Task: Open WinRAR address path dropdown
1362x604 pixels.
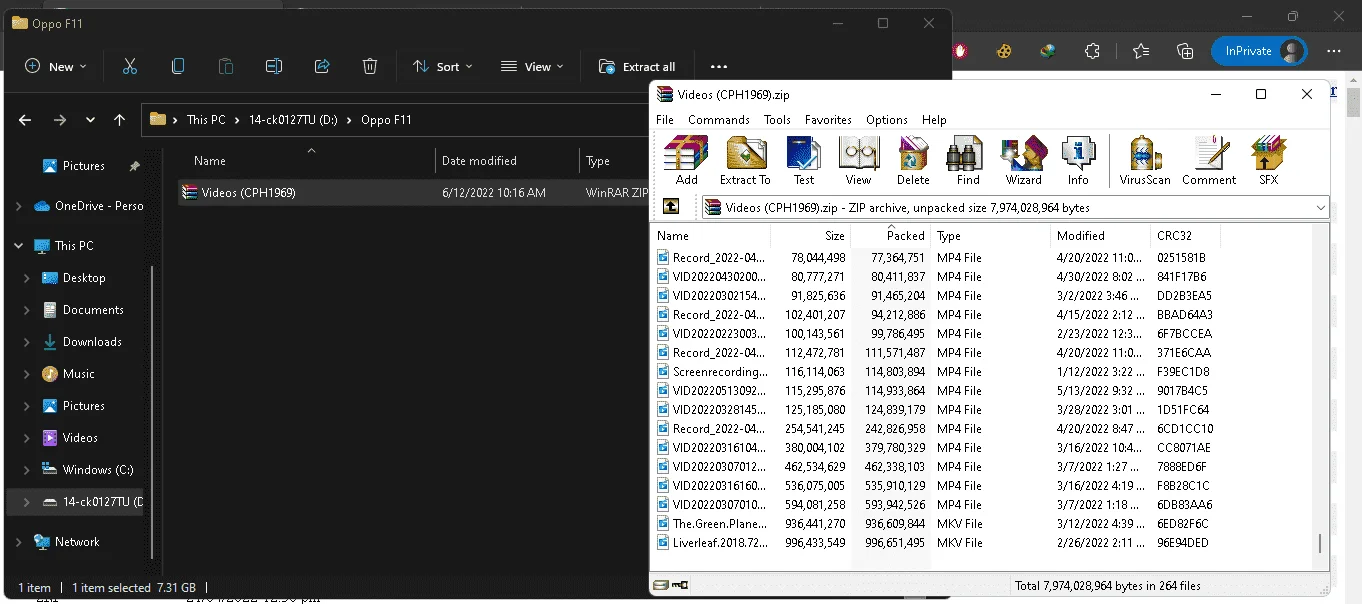Action: coord(1321,208)
